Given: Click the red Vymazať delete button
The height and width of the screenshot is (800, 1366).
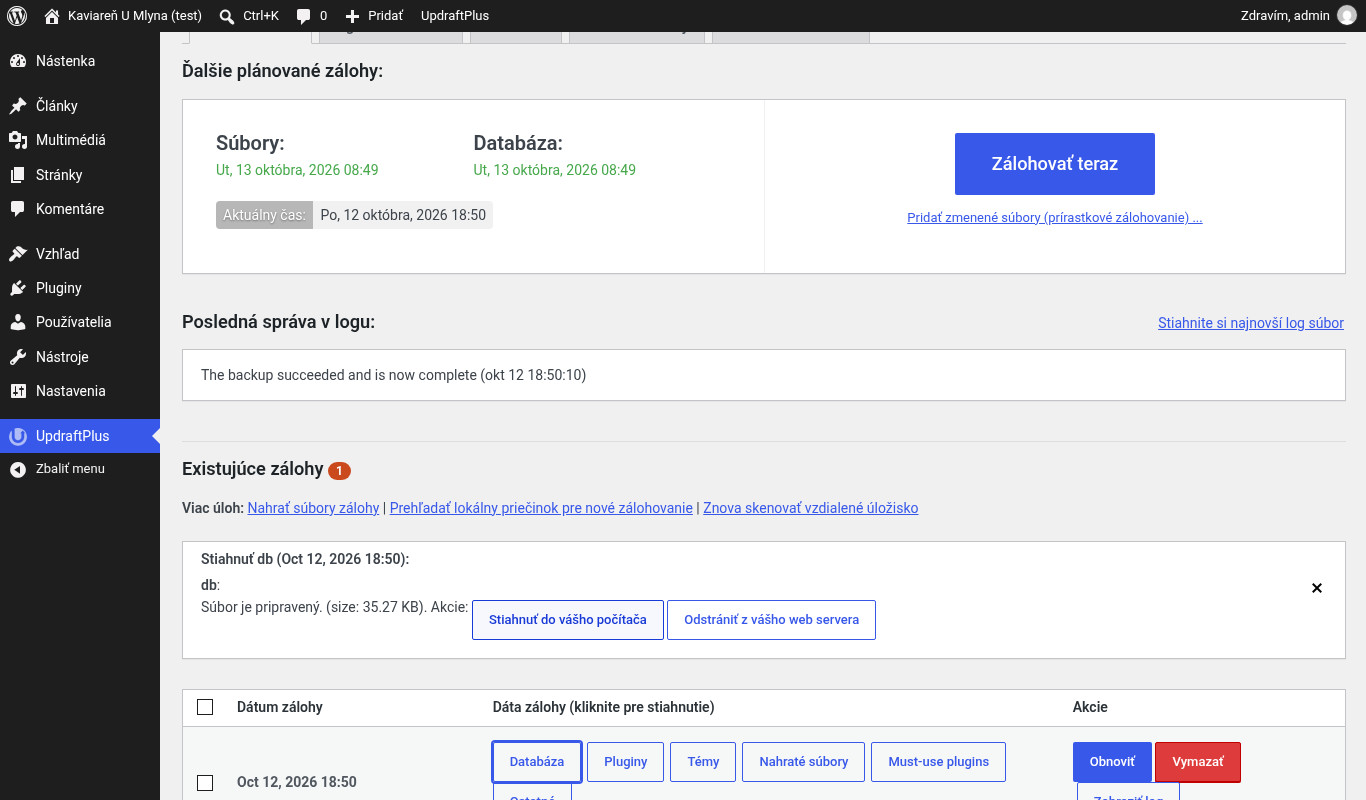Looking at the screenshot, I should click(1198, 762).
